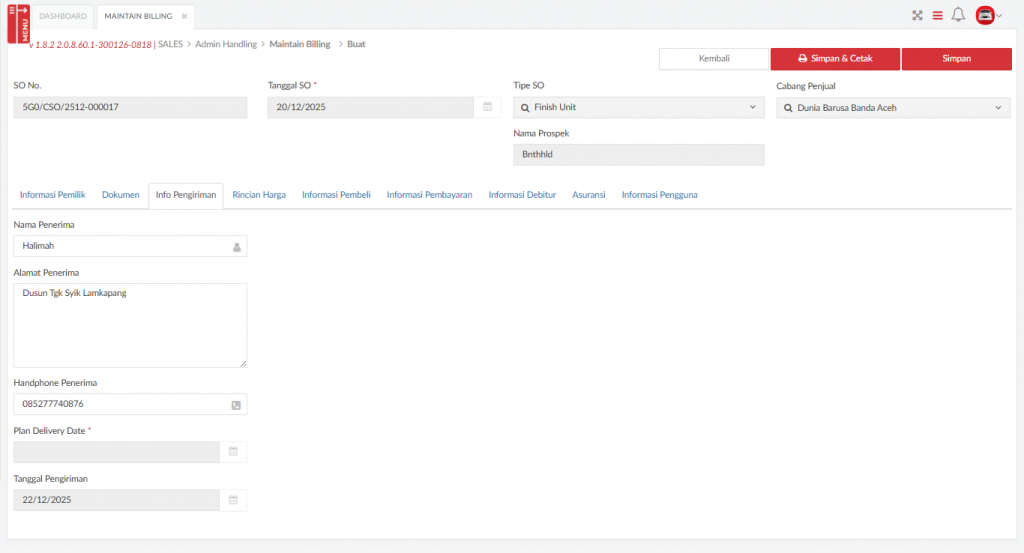This screenshot has height=553, width=1024.
Task: Open the user profile avatar menu
Action: coord(988,15)
